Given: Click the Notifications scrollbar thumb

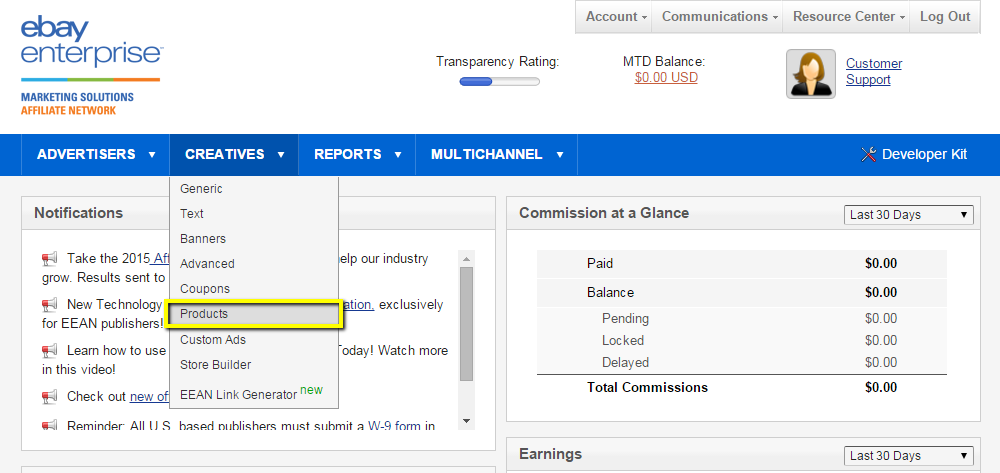Looking at the screenshot, I should point(466,324).
